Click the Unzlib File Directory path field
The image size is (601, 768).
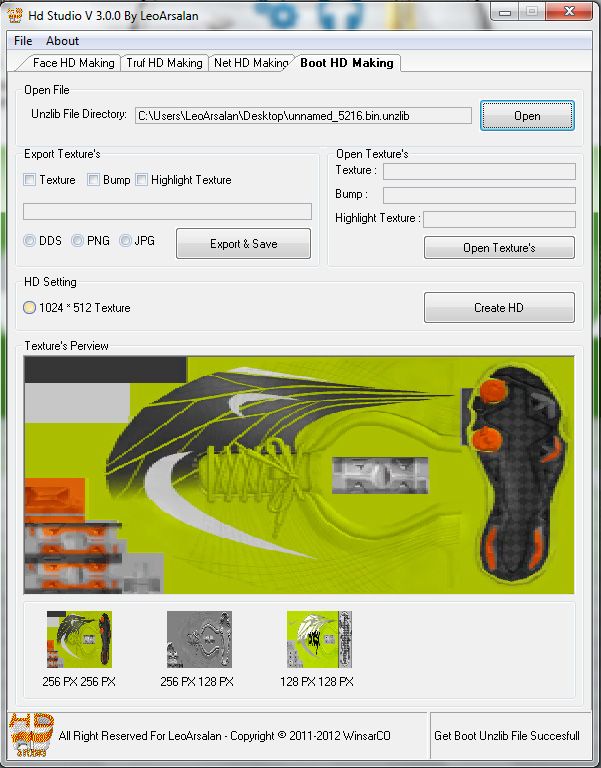[x=303, y=116]
